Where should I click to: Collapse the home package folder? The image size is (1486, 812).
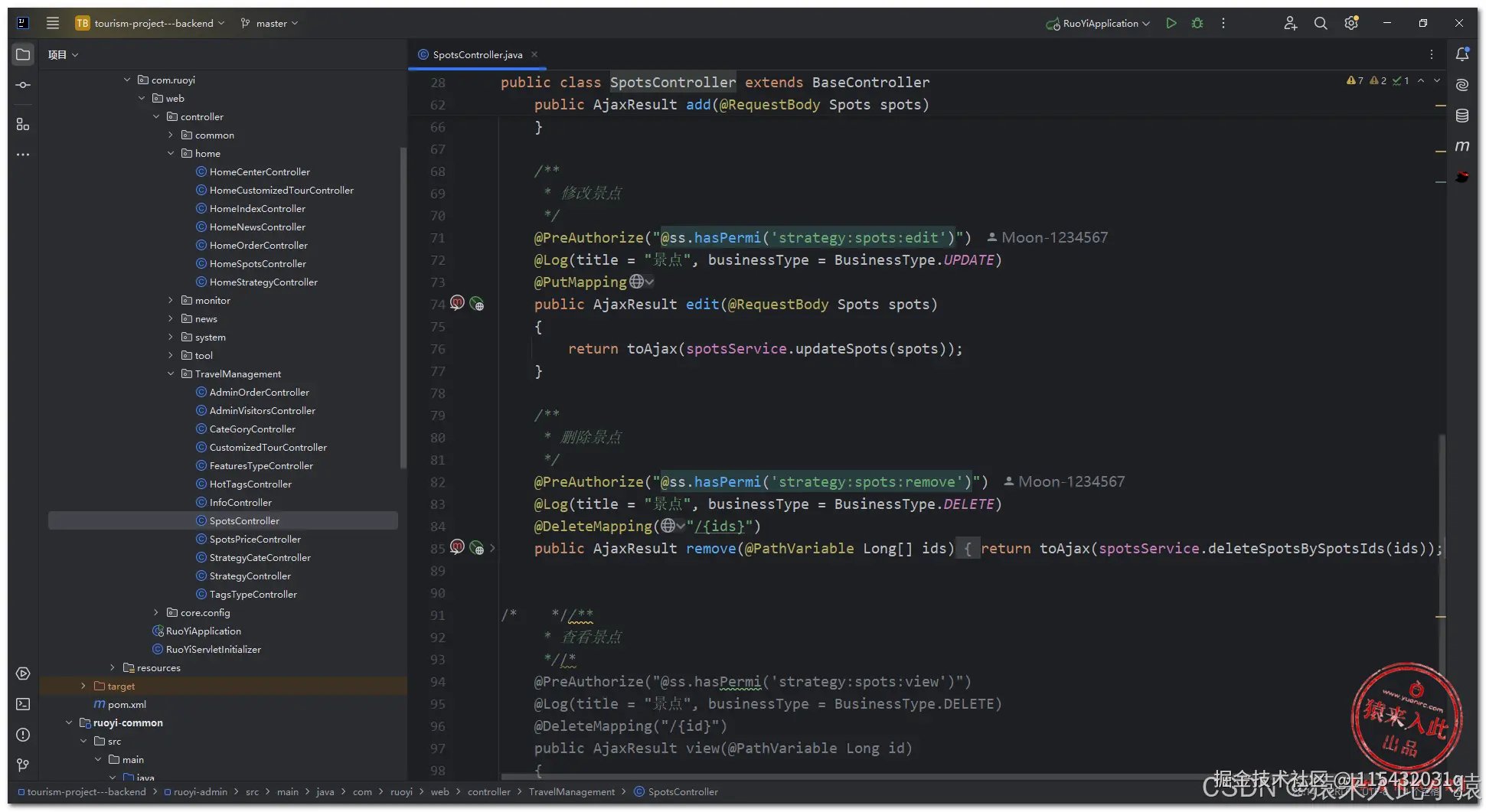(171, 154)
